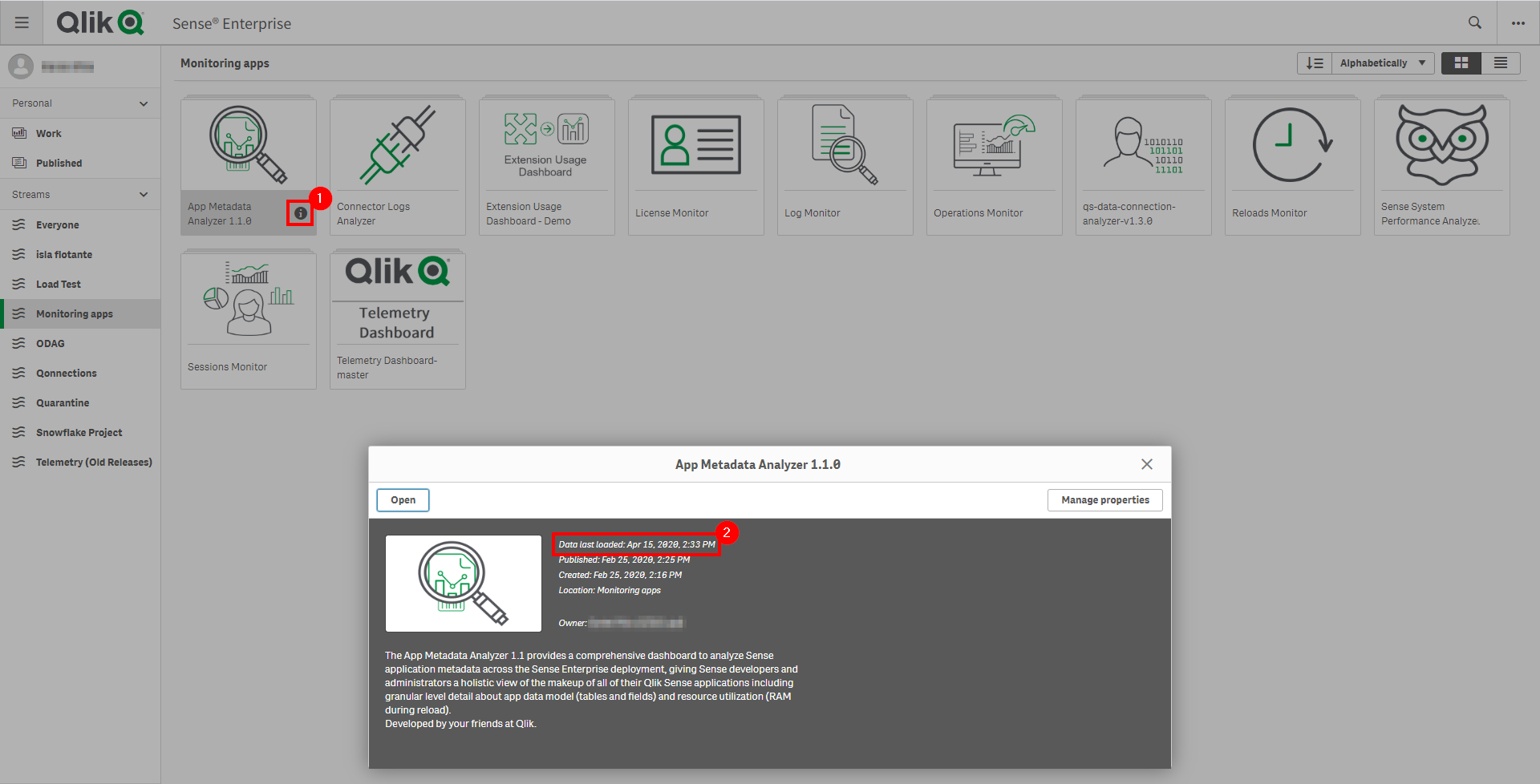
Task: Click the 'Data last loaded' text
Action: [637, 544]
